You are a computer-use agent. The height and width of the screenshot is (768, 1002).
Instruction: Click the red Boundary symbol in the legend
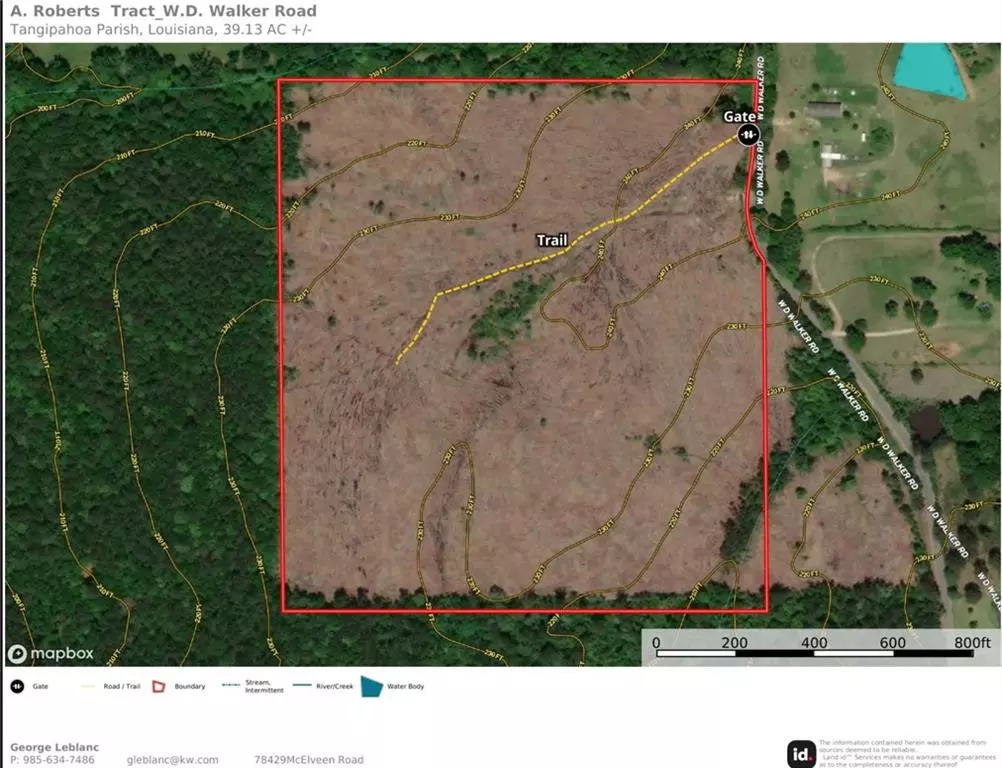tap(157, 687)
